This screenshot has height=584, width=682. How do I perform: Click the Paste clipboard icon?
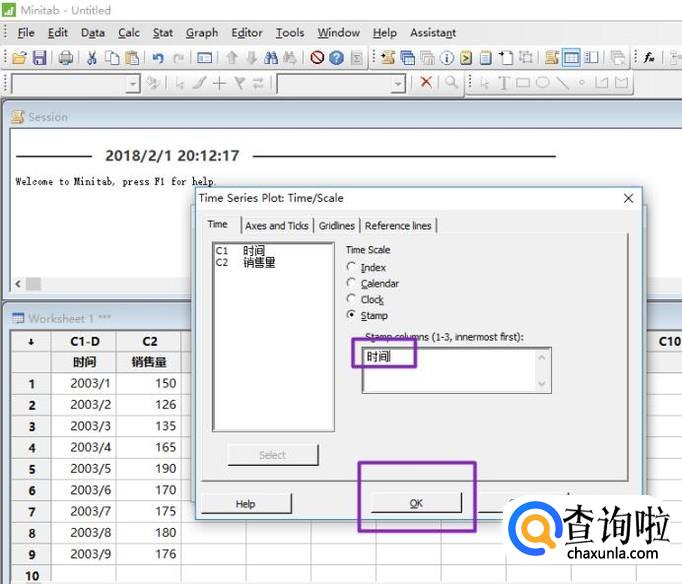pyautogui.click(x=132, y=58)
